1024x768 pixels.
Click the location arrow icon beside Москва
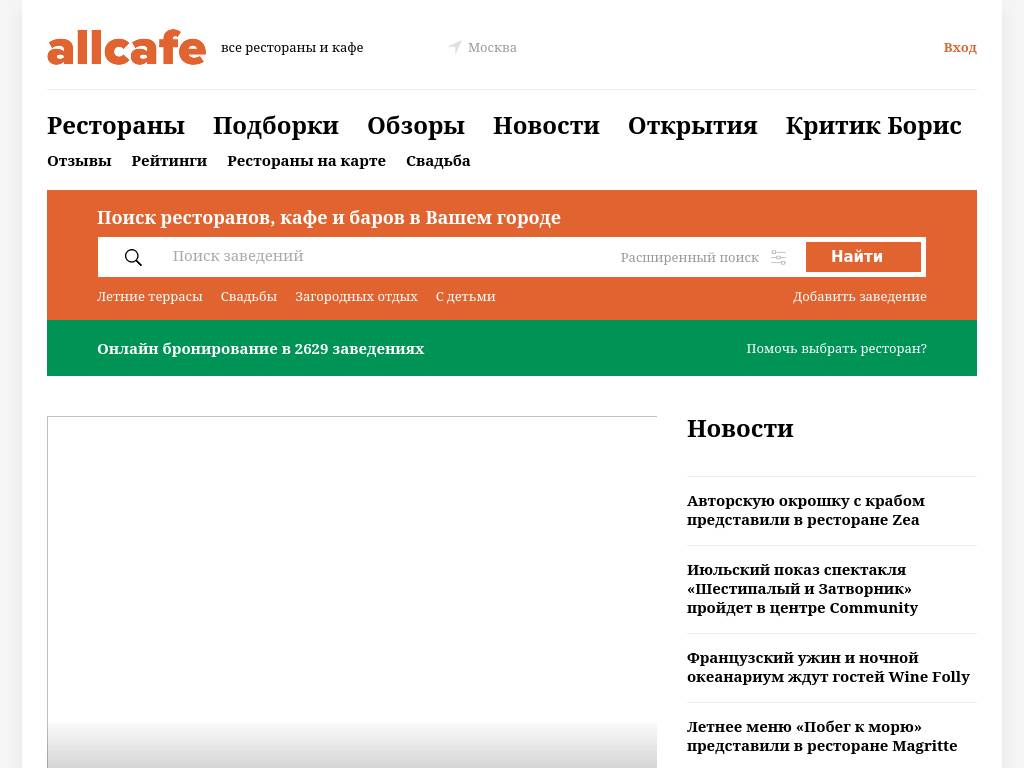(455, 47)
